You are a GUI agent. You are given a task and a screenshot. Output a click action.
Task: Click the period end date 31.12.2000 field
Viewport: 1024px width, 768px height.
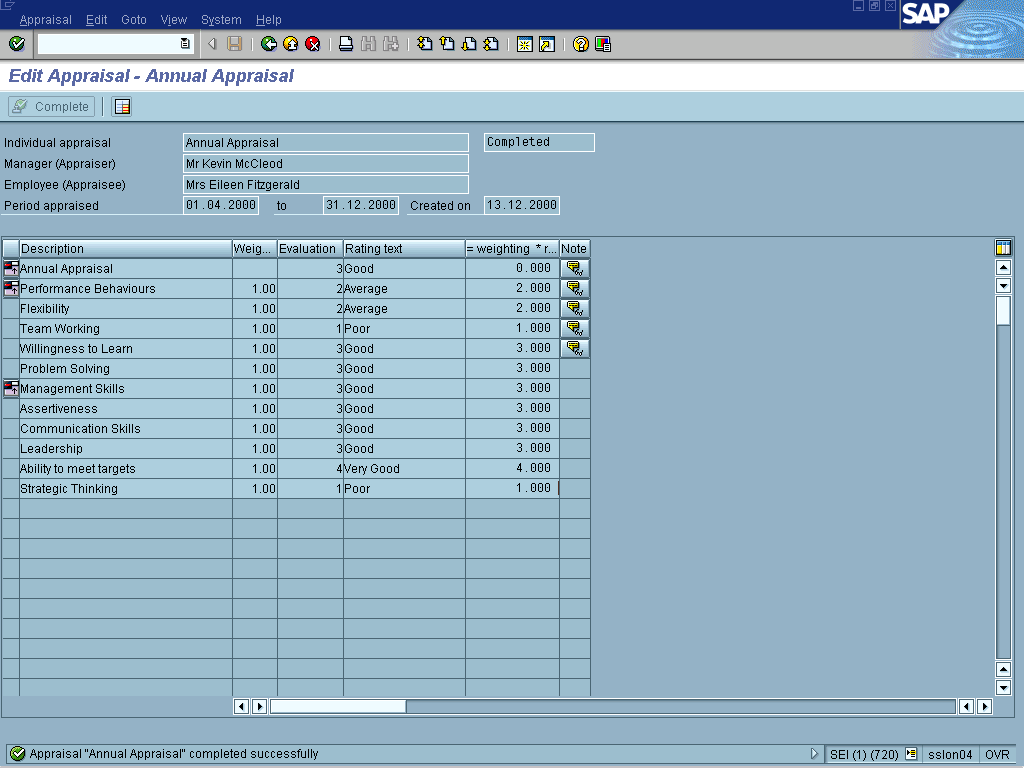click(x=360, y=205)
